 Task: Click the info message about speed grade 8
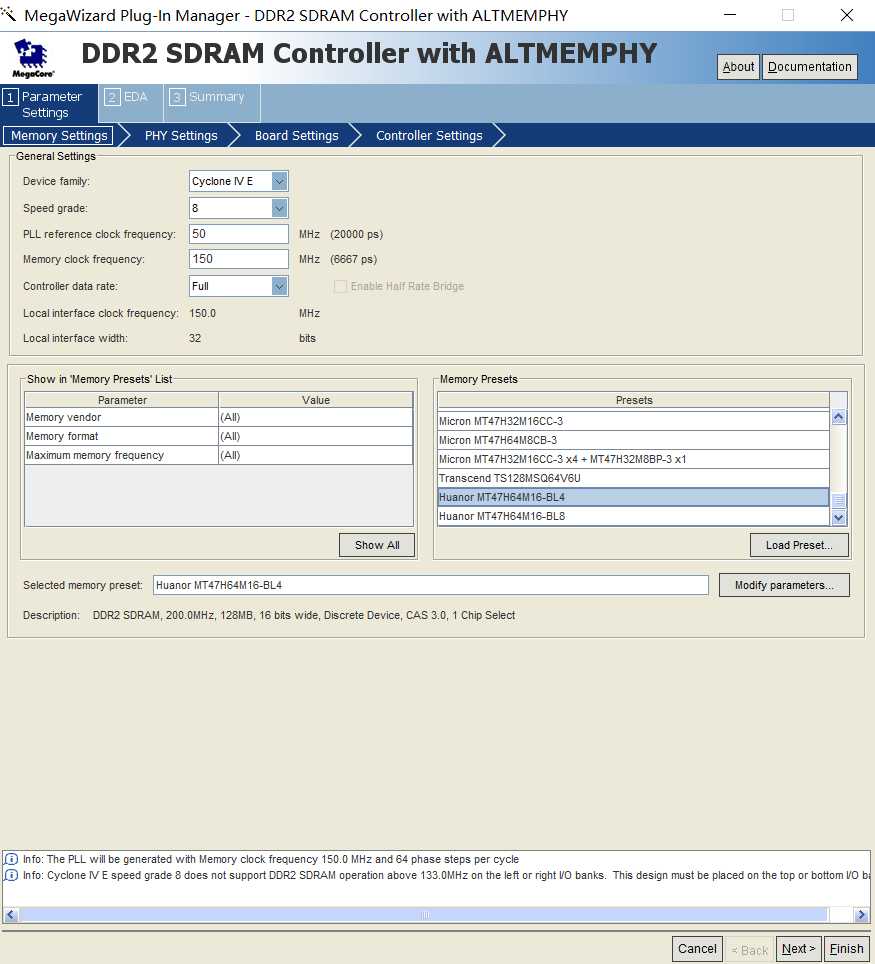446,875
